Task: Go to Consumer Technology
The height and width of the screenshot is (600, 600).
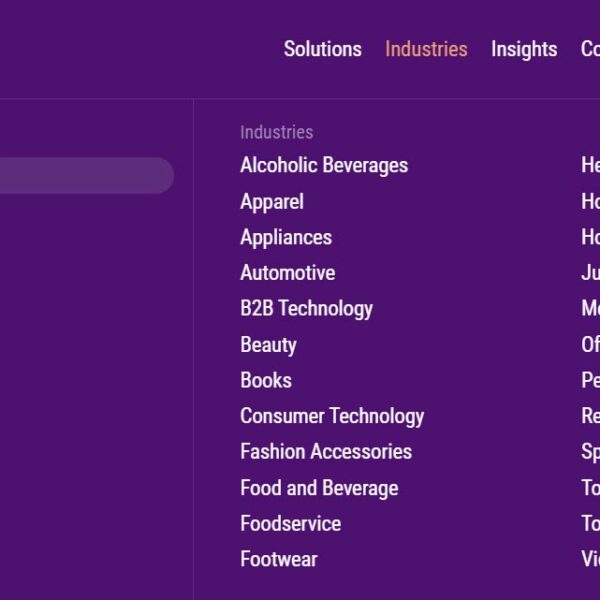Action: pos(332,417)
